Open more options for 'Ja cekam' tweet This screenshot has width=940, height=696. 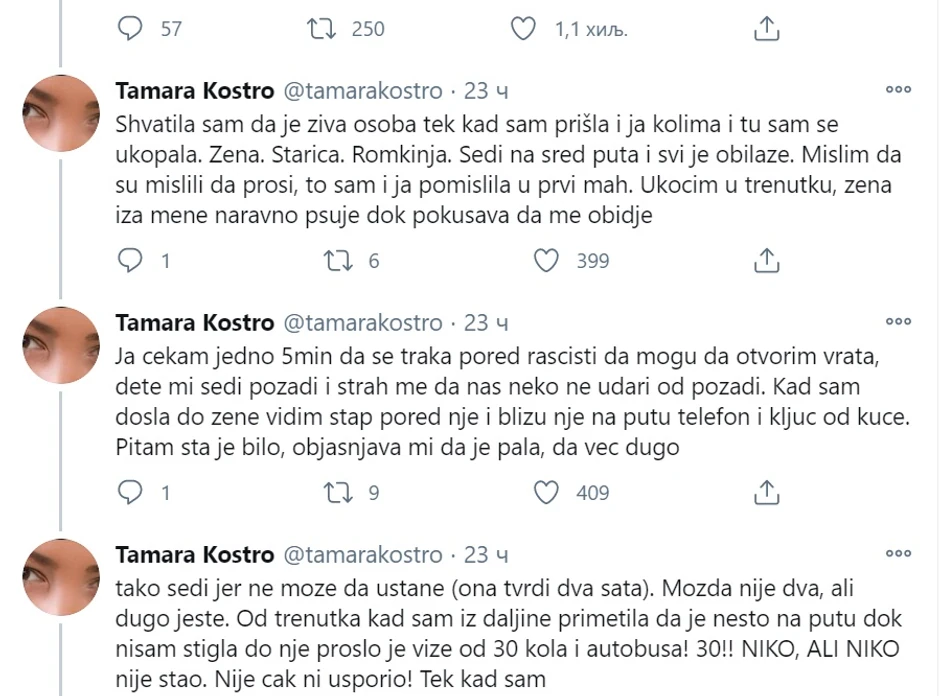click(x=898, y=322)
